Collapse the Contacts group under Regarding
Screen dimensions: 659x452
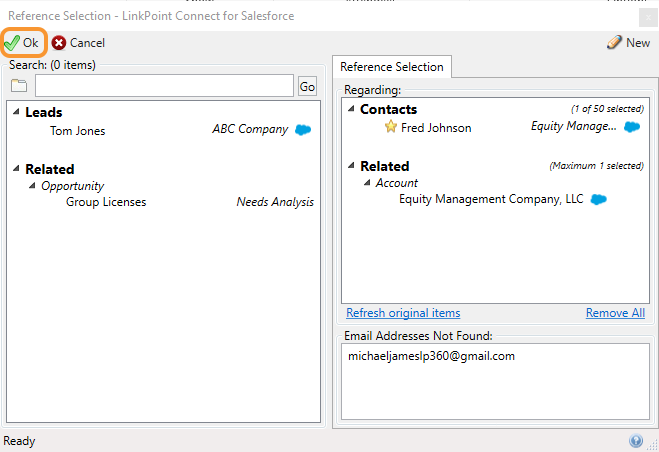click(351, 108)
